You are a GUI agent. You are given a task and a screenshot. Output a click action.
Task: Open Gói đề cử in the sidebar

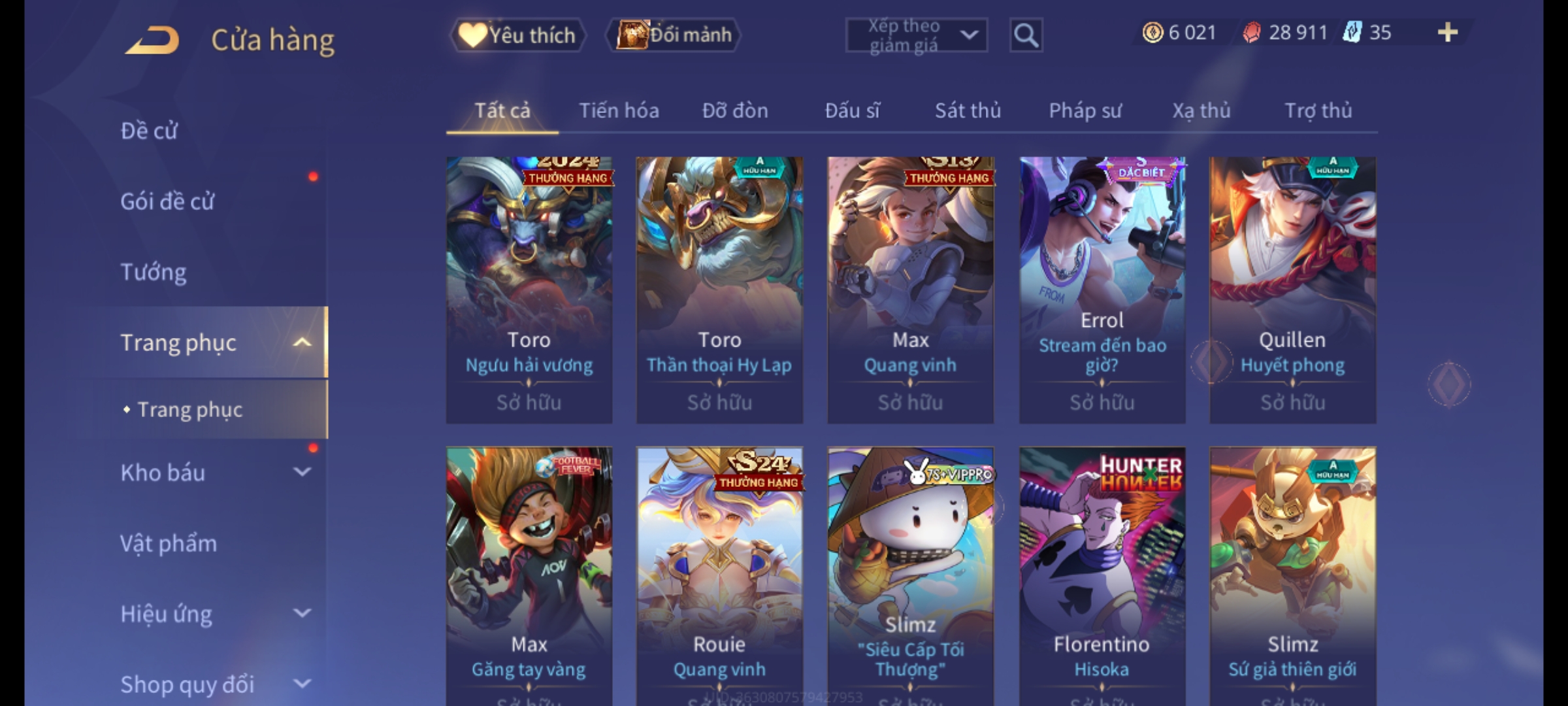click(167, 201)
